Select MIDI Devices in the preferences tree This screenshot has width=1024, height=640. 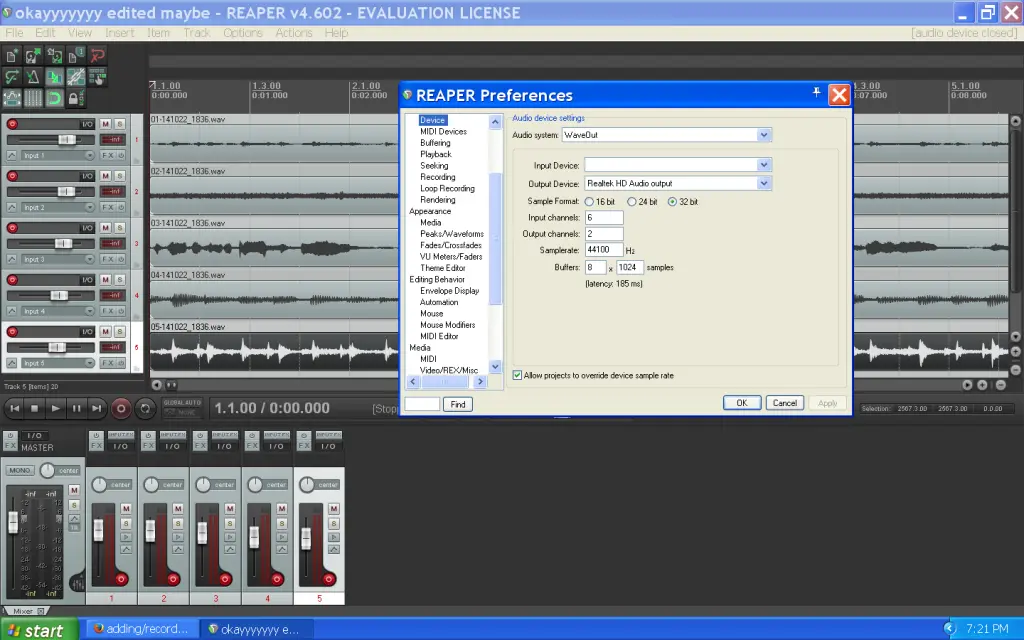coord(443,131)
